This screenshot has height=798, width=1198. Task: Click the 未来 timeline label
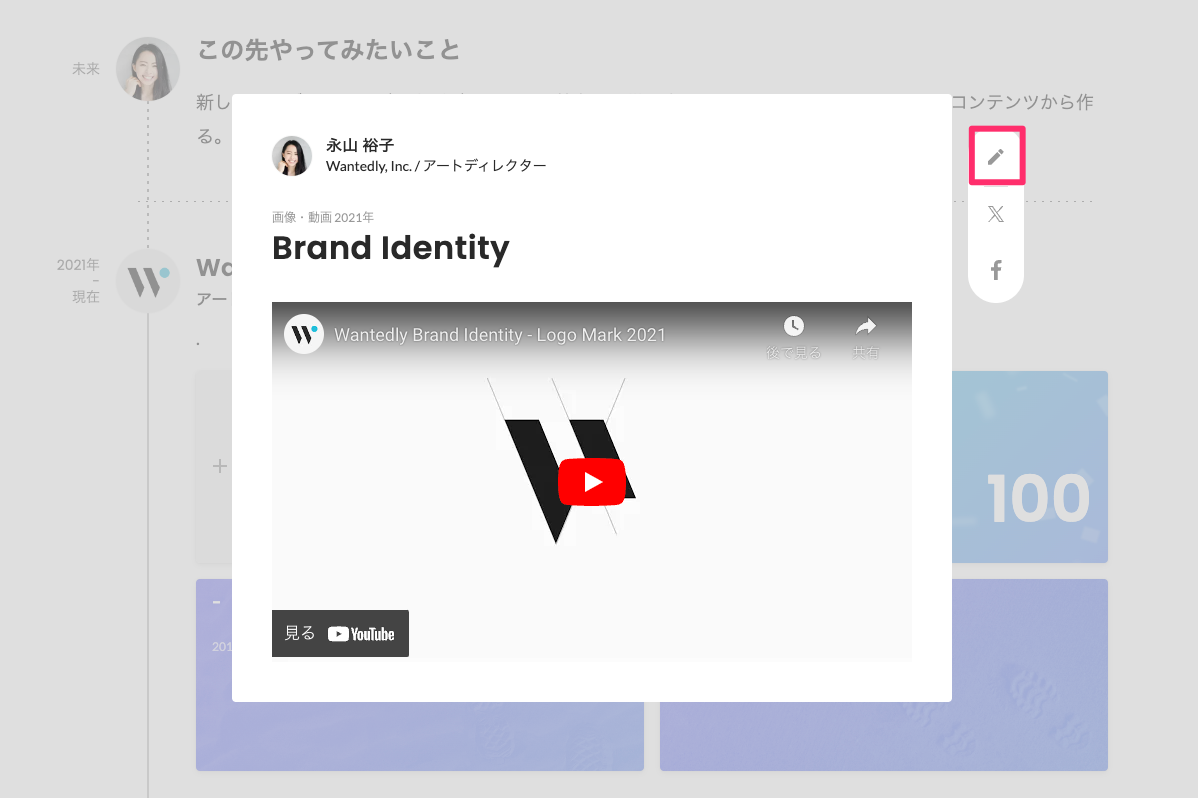[x=86, y=69]
